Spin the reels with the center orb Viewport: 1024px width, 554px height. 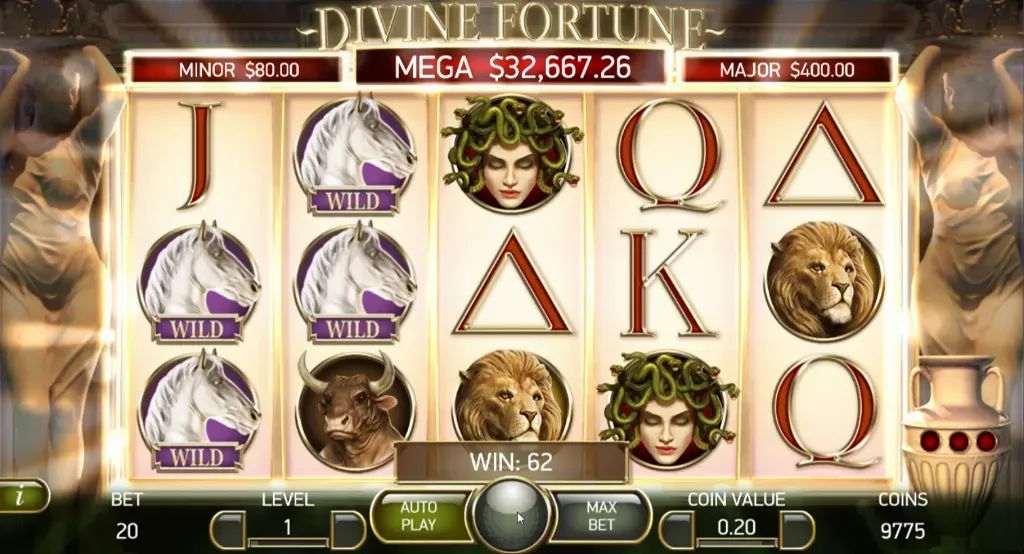(x=511, y=515)
